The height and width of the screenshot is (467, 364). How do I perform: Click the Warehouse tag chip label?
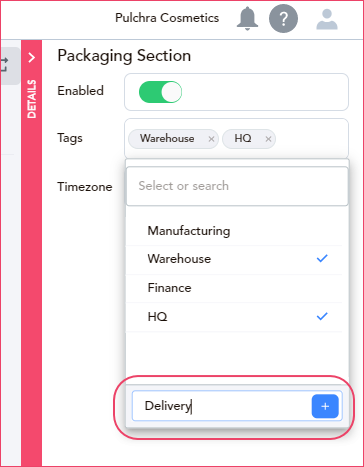coord(167,138)
